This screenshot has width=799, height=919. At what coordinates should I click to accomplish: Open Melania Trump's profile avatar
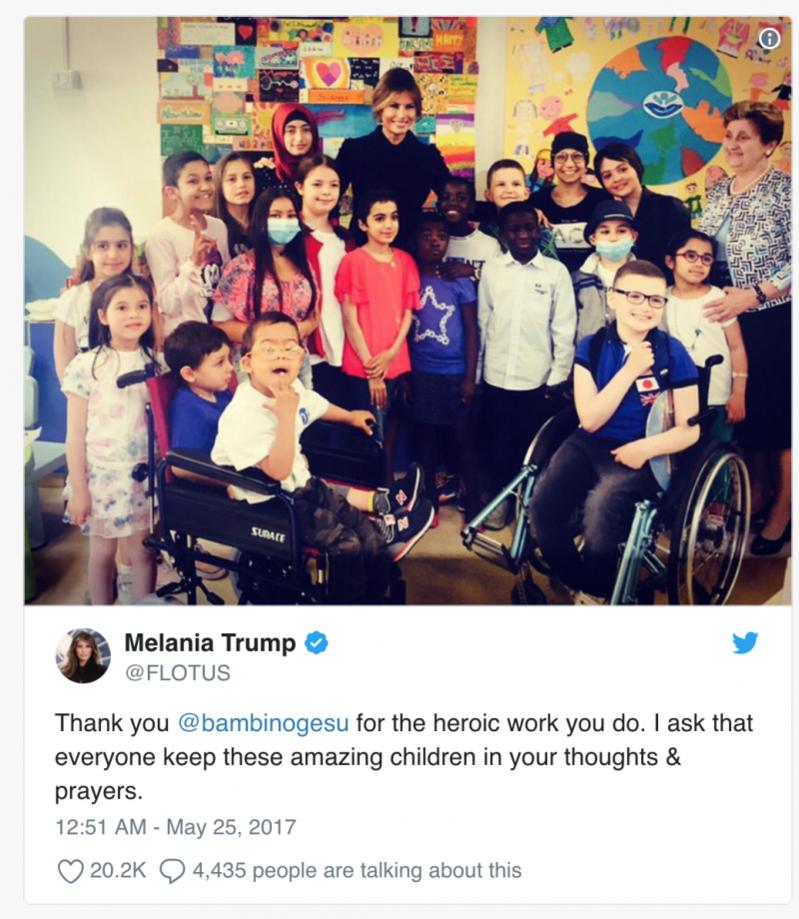(83, 656)
